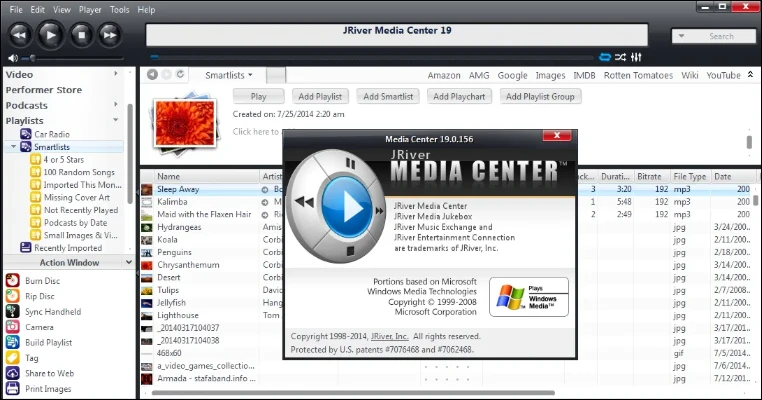762x400 pixels.
Task: Open the Help menu
Action: tap(146, 9)
